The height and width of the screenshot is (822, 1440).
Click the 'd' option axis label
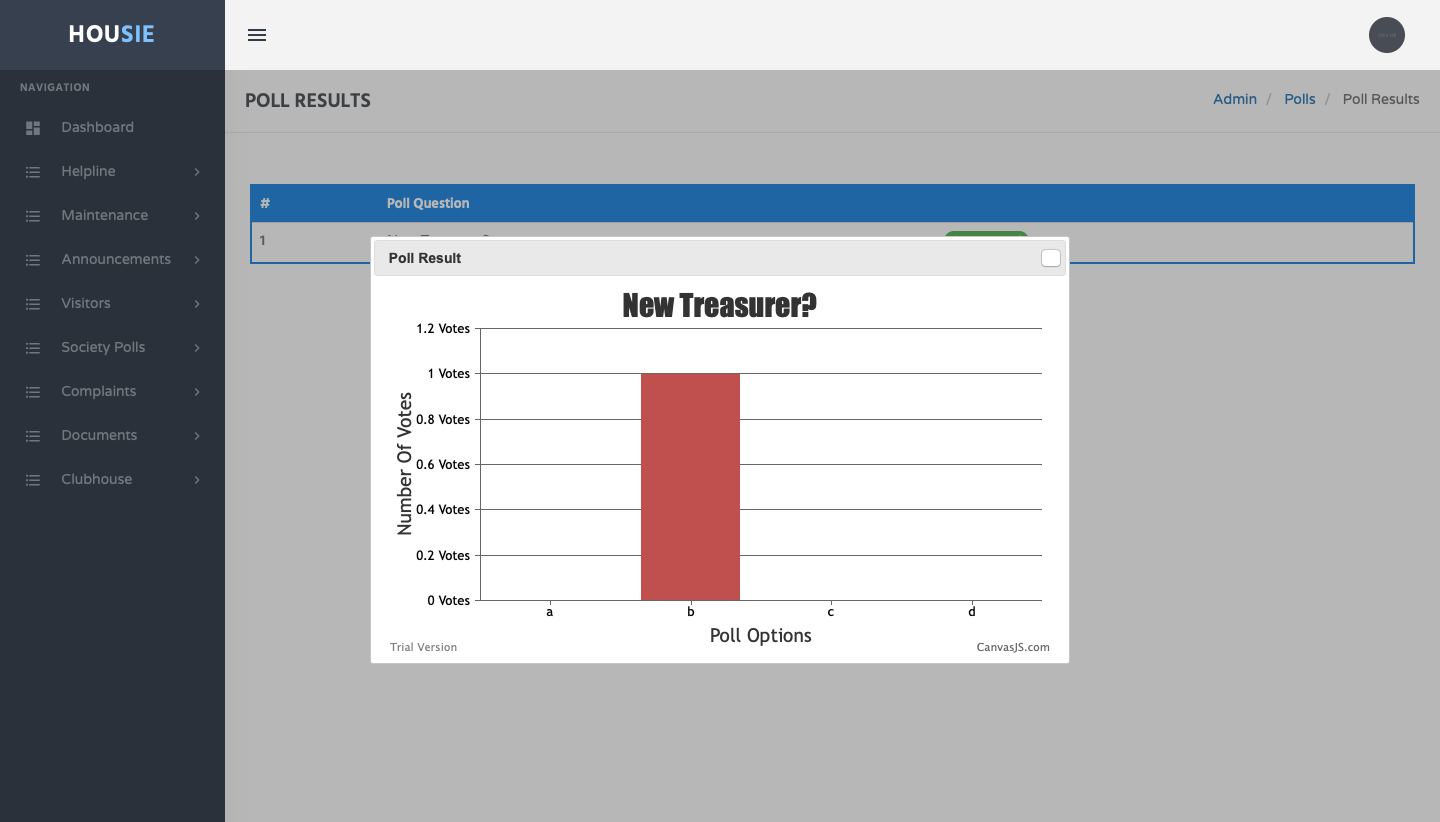(971, 612)
